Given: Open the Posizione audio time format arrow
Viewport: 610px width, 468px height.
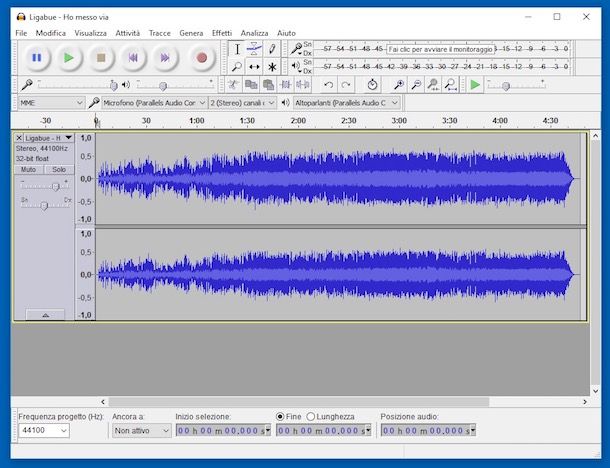Looking at the screenshot, I should coord(473,430).
